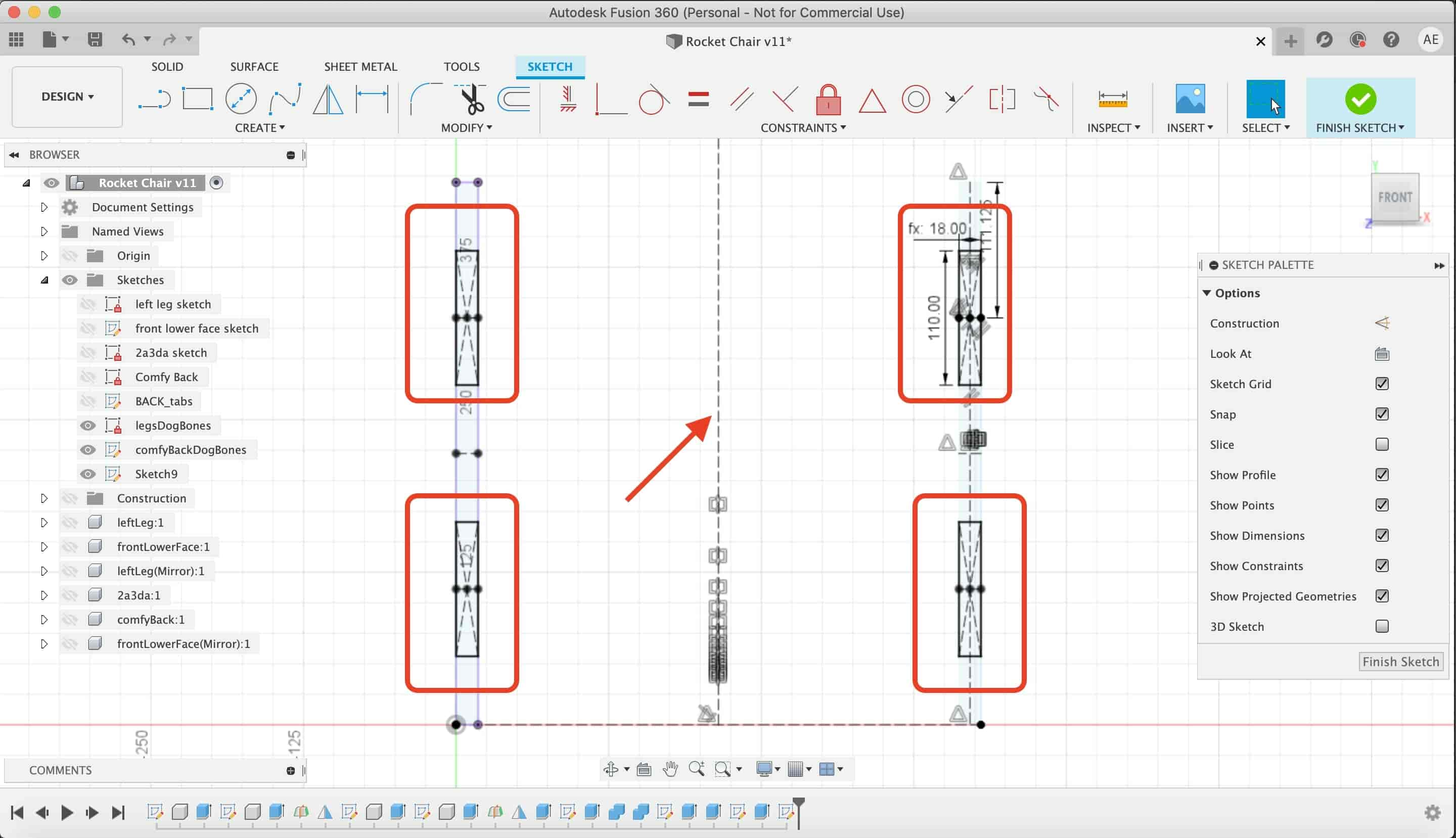Viewport: 1456px width, 838px height.
Task: Select the Comfy Back sketch item
Action: click(x=166, y=377)
